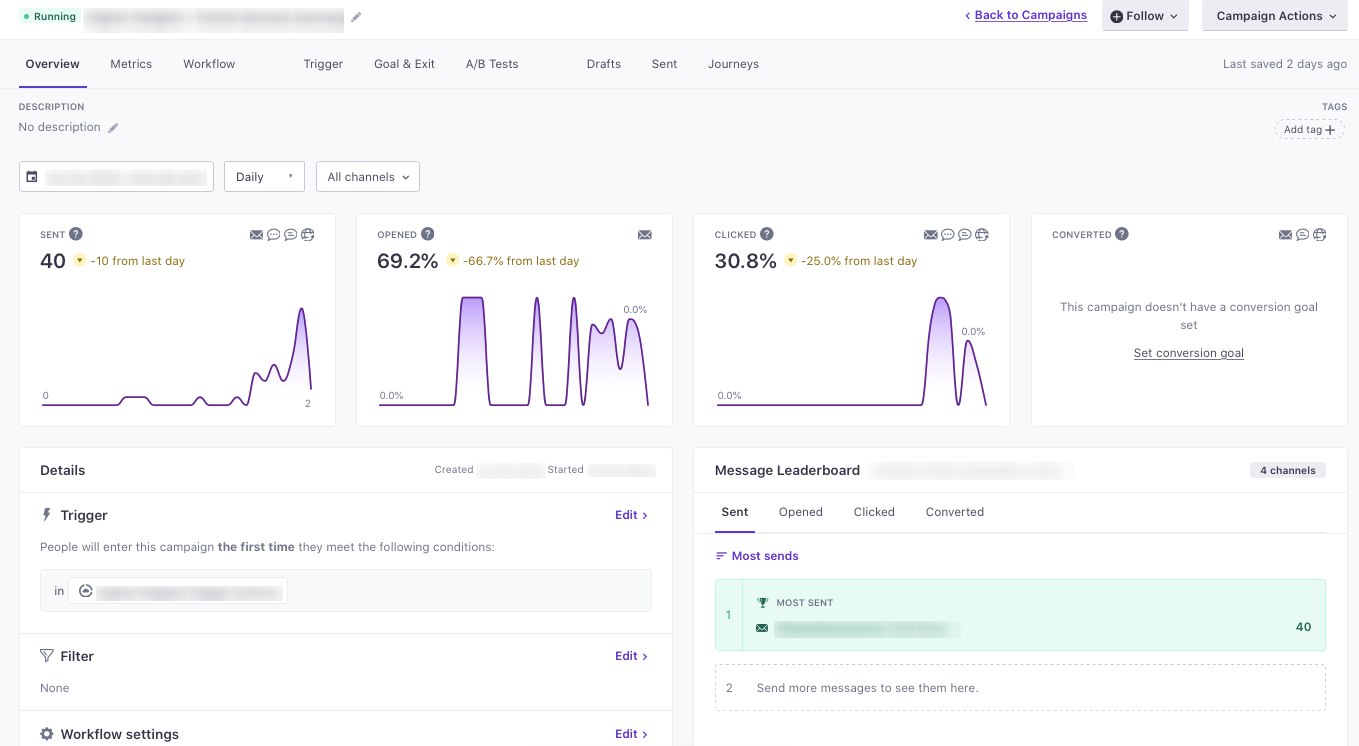The height and width of the screenshot is (746, 1359).
Task: Click the gear icon beside Workflow settings
Action: 46,734
